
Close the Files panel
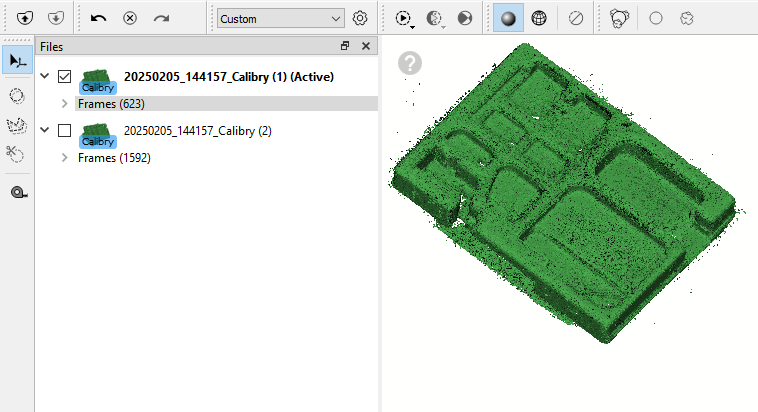coord(366,46)
